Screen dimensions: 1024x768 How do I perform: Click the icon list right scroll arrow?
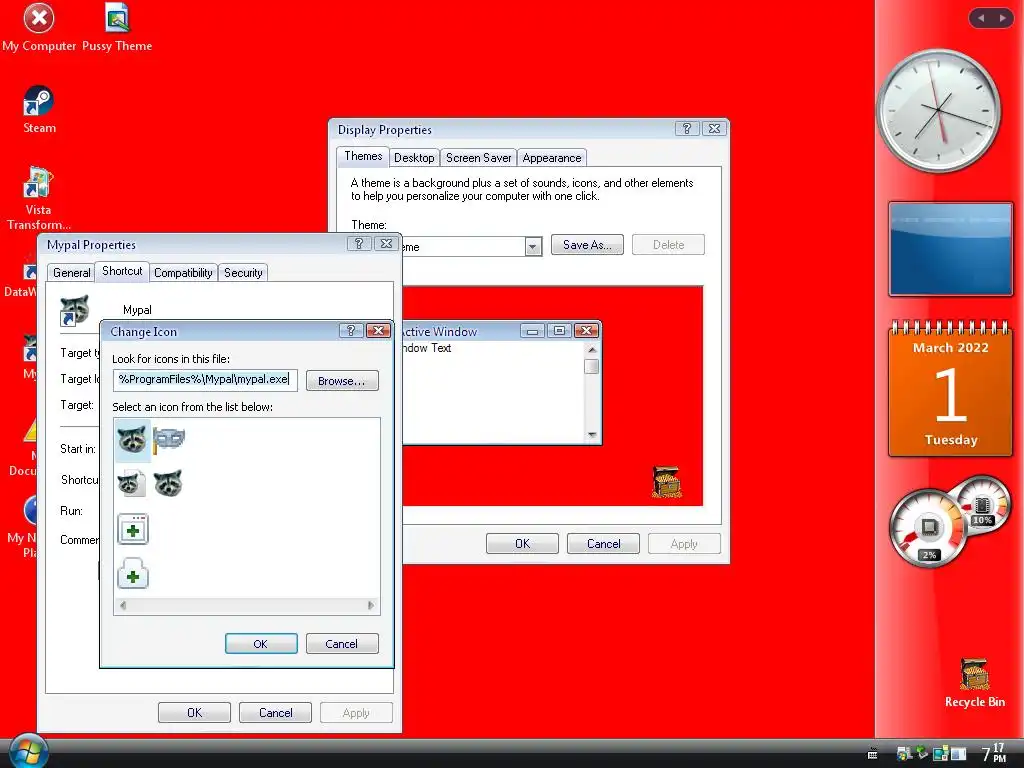point(371,605)
